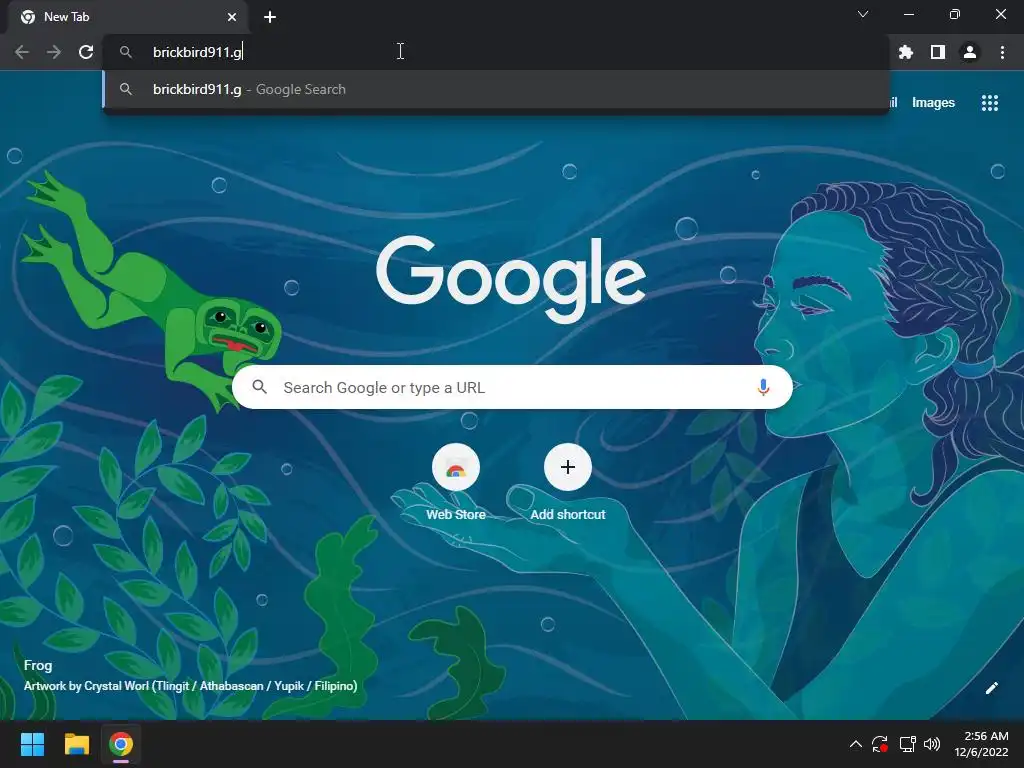Click the back navigation arrow

click(22, 52)
